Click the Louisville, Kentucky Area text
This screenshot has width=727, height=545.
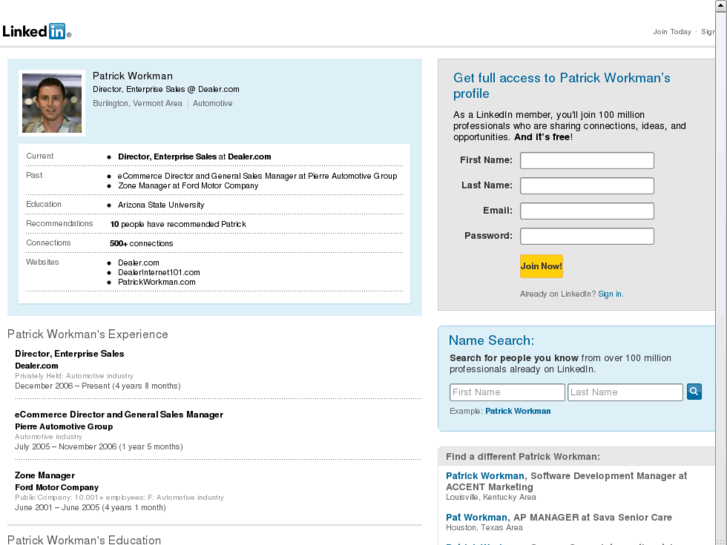pyautogui.click(x=491, y=497)
